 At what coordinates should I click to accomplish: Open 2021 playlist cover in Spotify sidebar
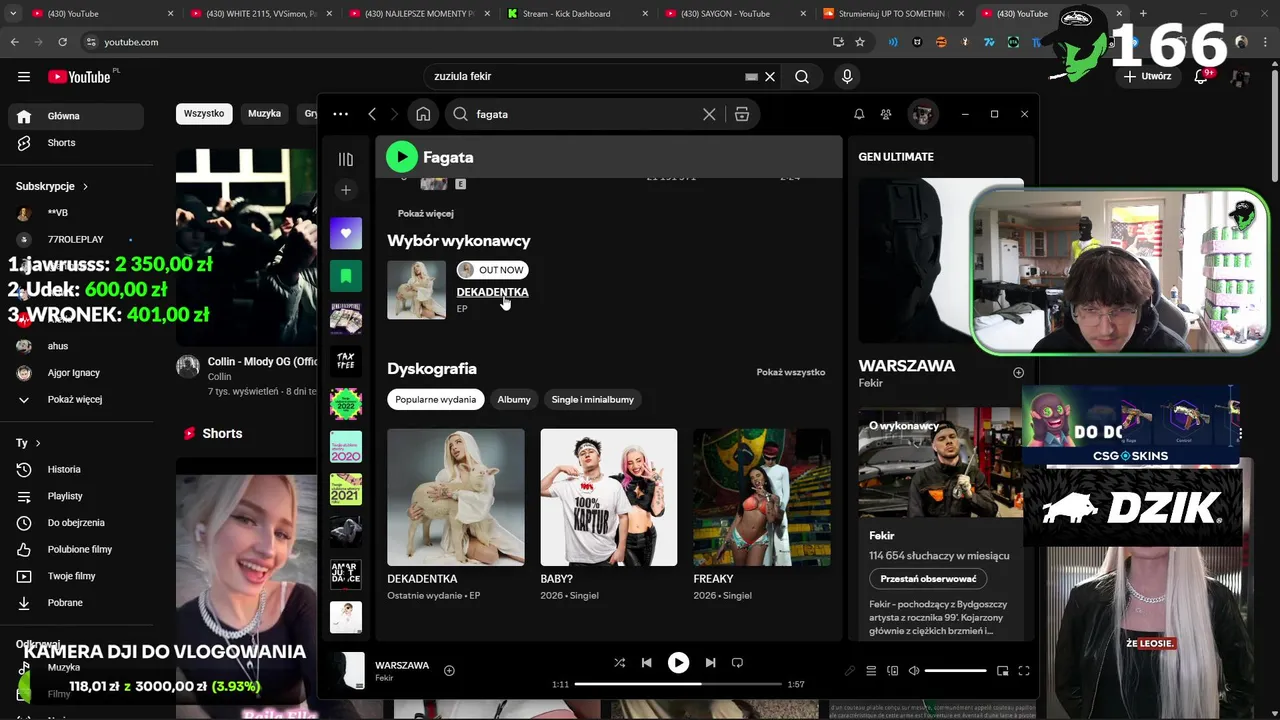coord(346,489)
